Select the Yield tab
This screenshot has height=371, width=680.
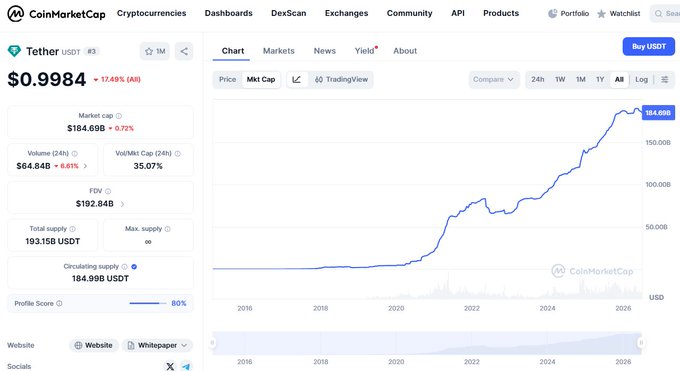click(x=365, y=51)
